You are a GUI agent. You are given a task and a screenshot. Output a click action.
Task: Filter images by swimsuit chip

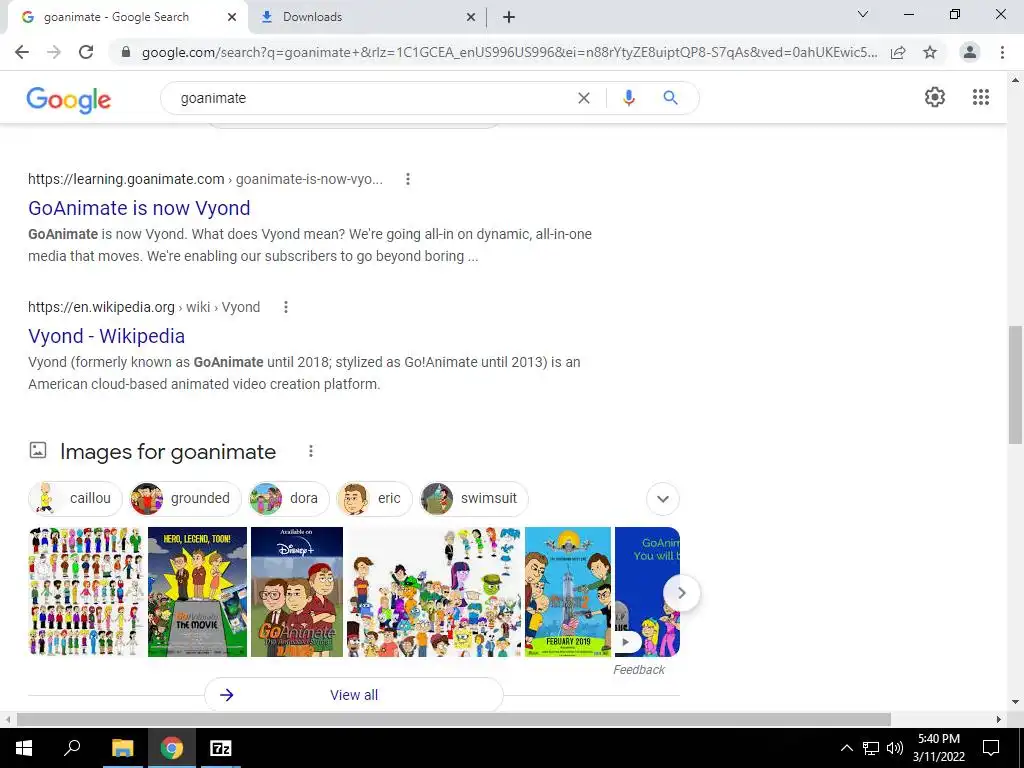tap(473, 498)
